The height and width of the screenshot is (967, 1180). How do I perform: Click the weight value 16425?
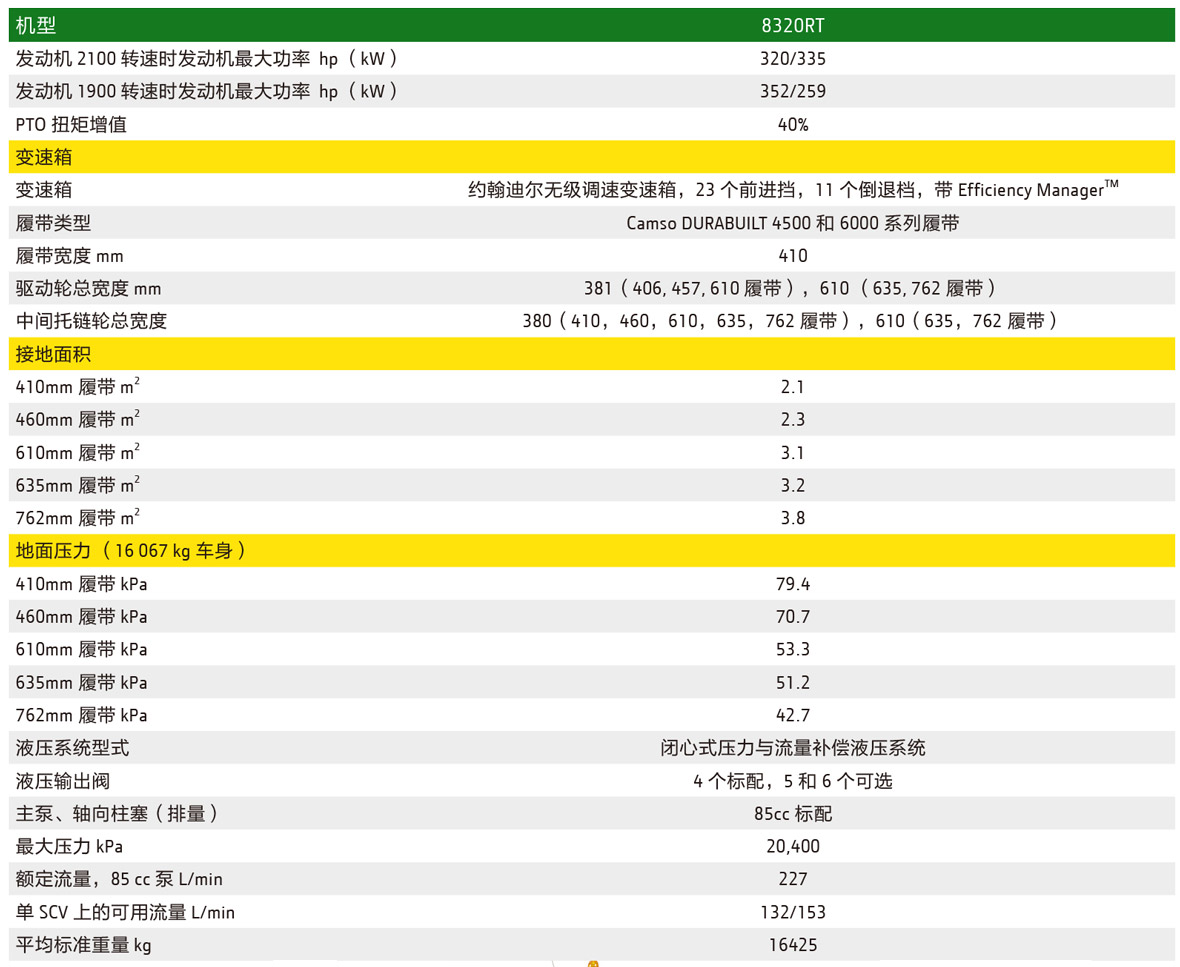click(792, 944)
